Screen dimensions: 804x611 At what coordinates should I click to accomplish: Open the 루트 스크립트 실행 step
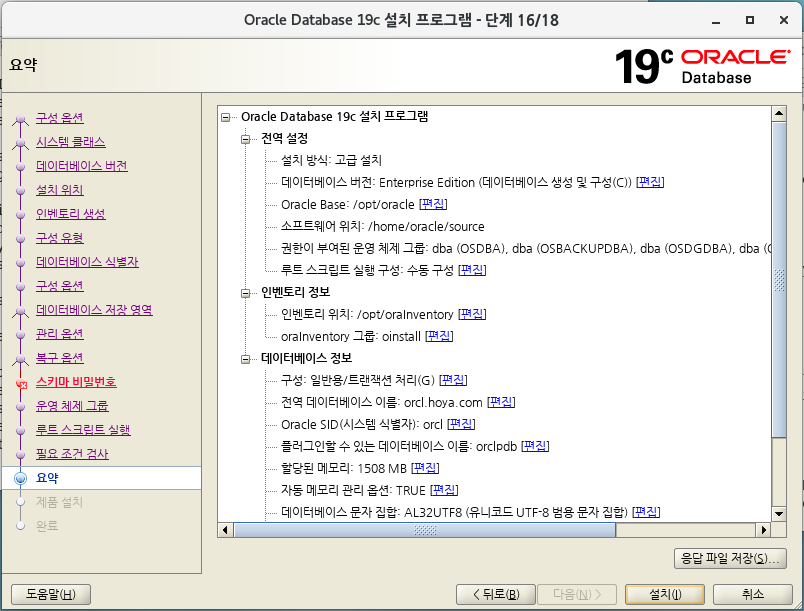click(83, 430)
